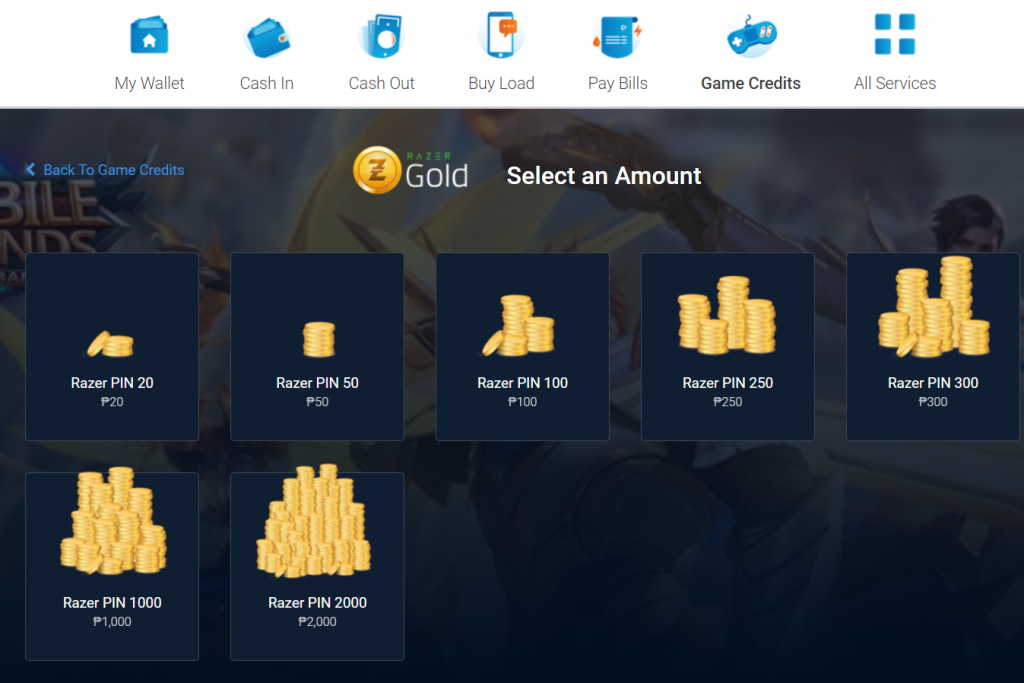Click the Buy Load phone icon
1024x683 pixels.
pos(501,34)
